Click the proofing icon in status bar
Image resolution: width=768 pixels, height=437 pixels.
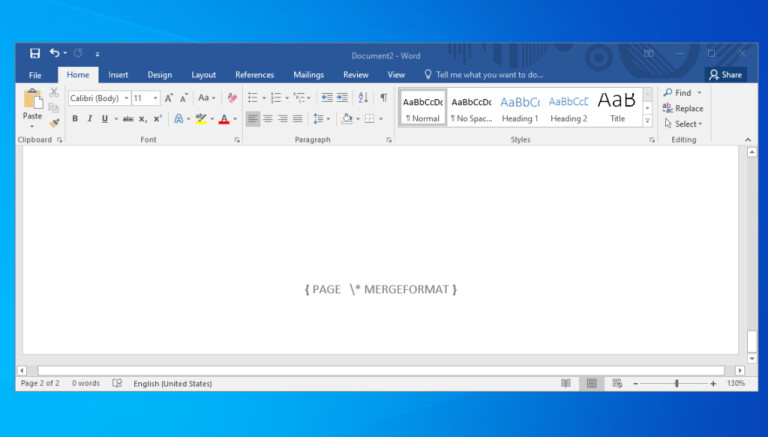[117, 383]
